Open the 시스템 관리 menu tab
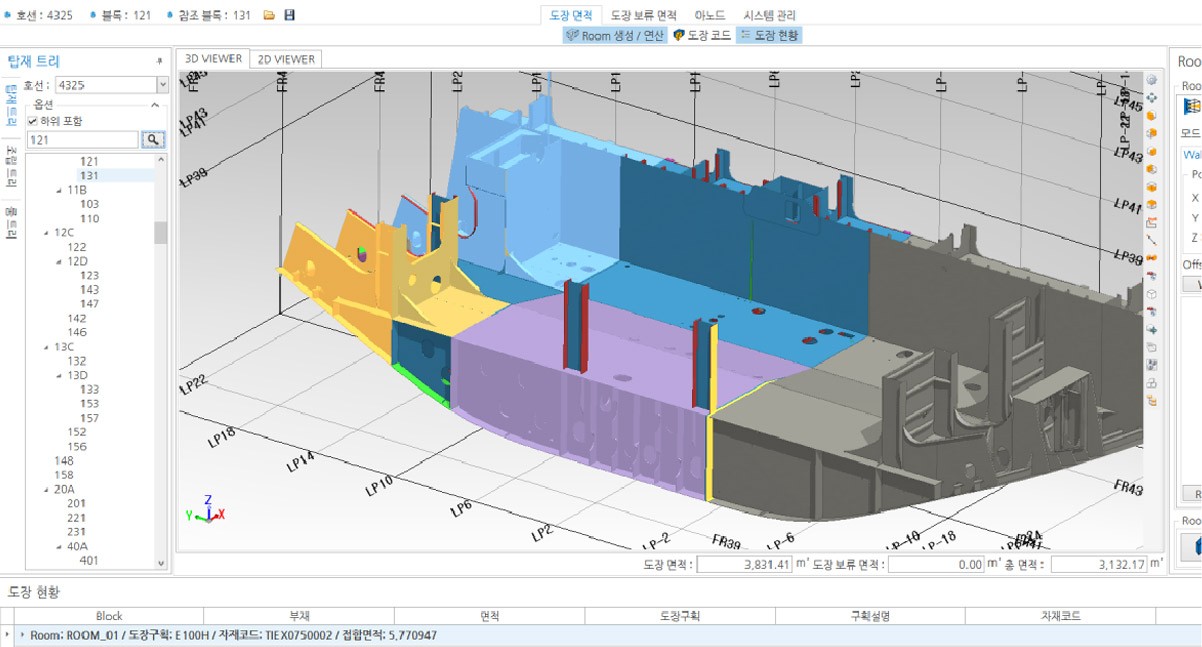This screenshot has height=647, width=1202. click(x=770, y=15)
